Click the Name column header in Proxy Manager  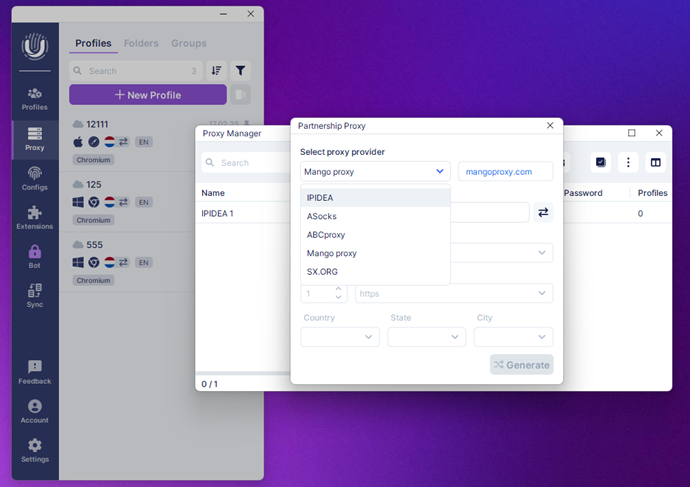(x=213, y=193)
